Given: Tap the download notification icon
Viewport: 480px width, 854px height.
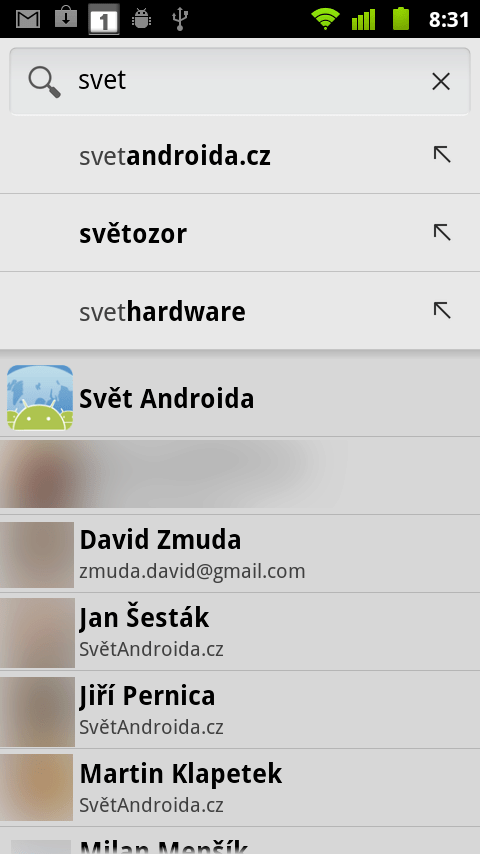Looking at the screenshot, I should (65, 18).
